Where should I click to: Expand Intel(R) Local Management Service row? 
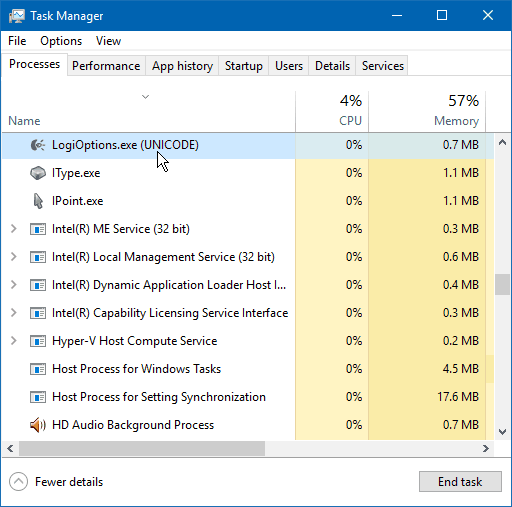[13, 257]
